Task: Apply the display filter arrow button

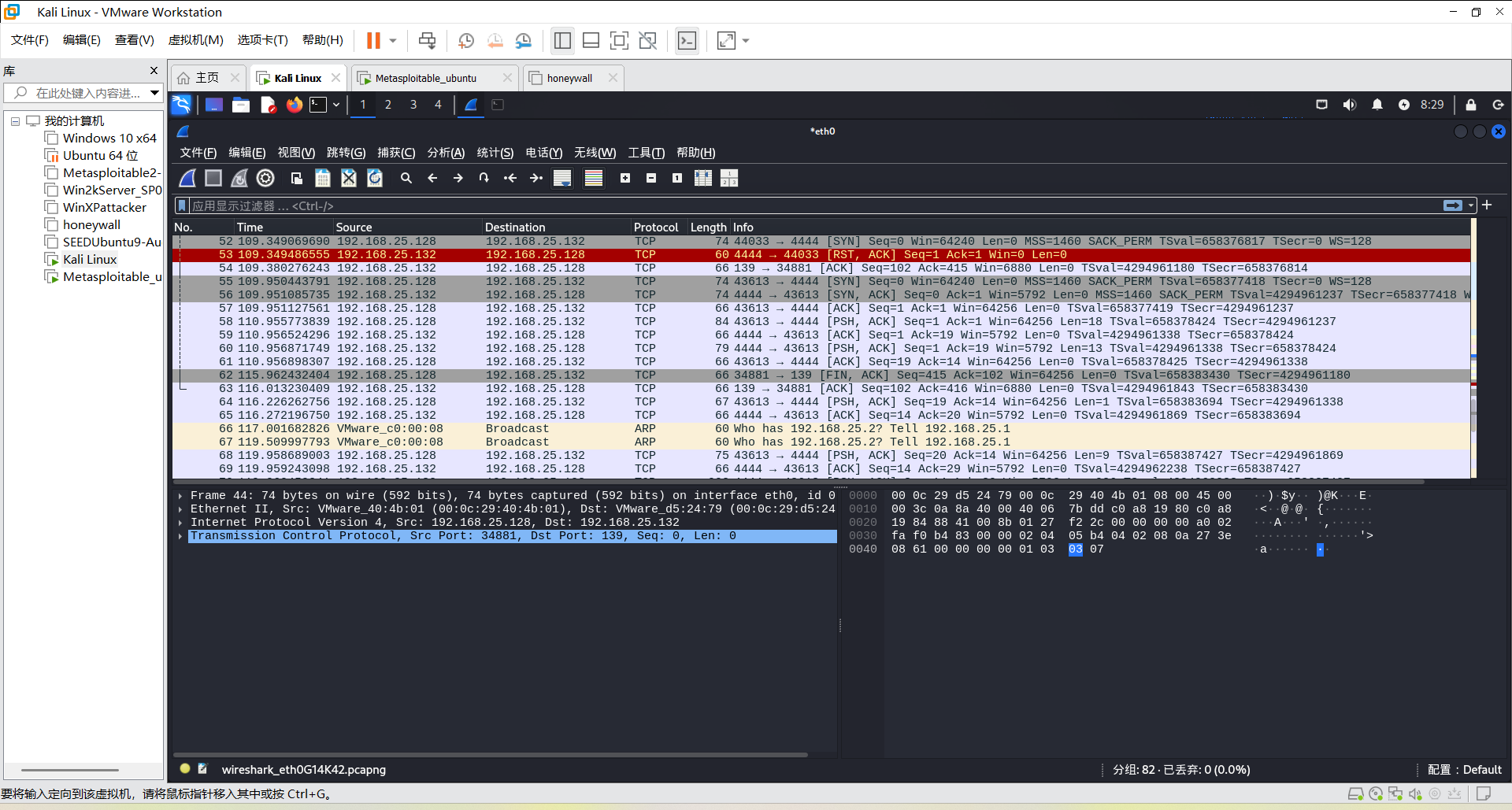Action: tap(1452, 205)
